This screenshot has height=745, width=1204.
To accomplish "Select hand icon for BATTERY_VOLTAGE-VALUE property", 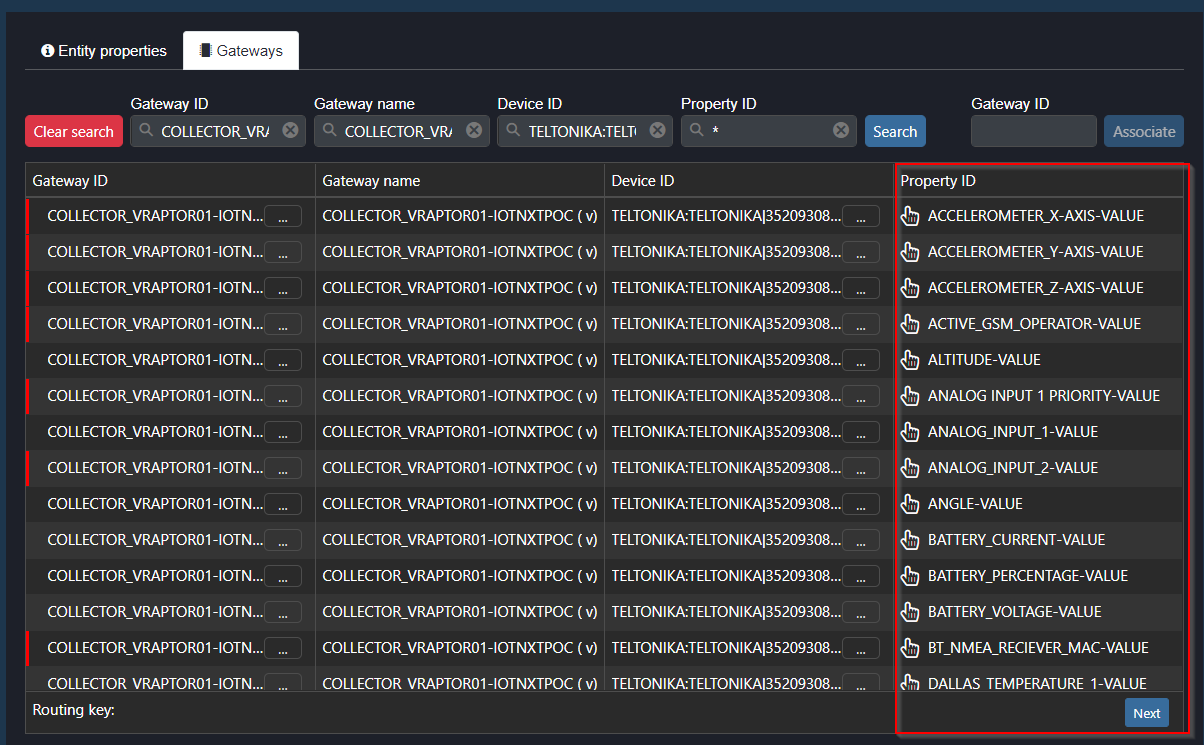I will [910, 612].
